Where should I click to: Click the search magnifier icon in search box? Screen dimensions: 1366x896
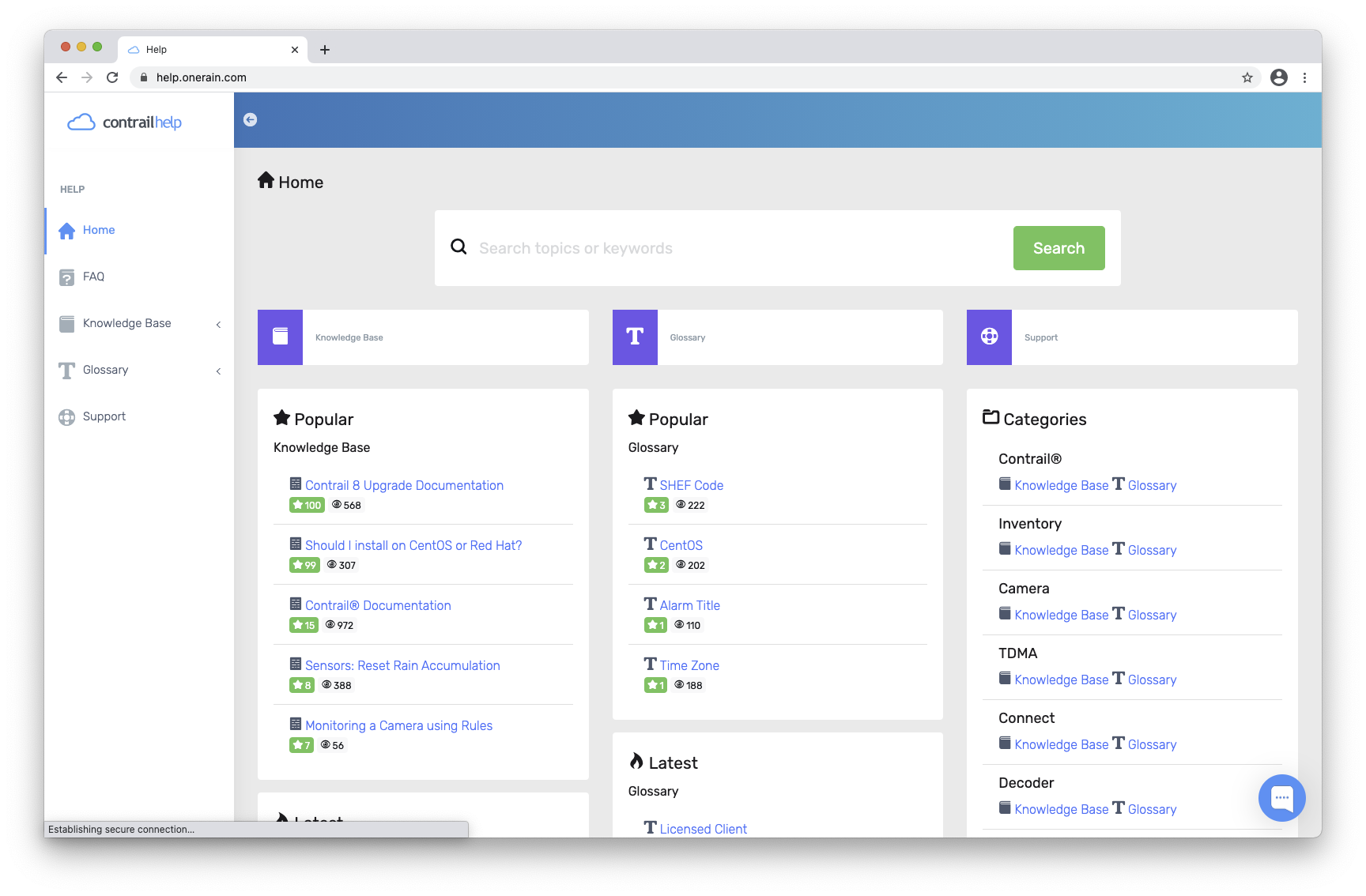pyautogui.click(x=458, y=247)
